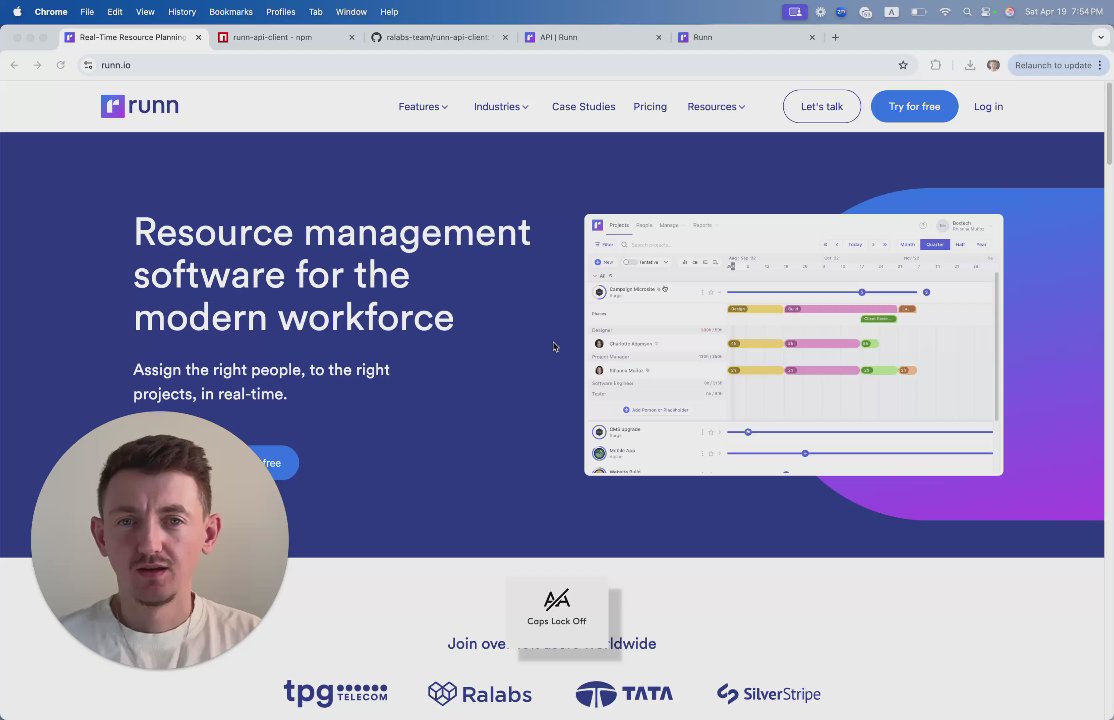Open the keyboard input source menu
Image resolution: width=1114 pixels, height=720 pixels.
coord(892,11)
